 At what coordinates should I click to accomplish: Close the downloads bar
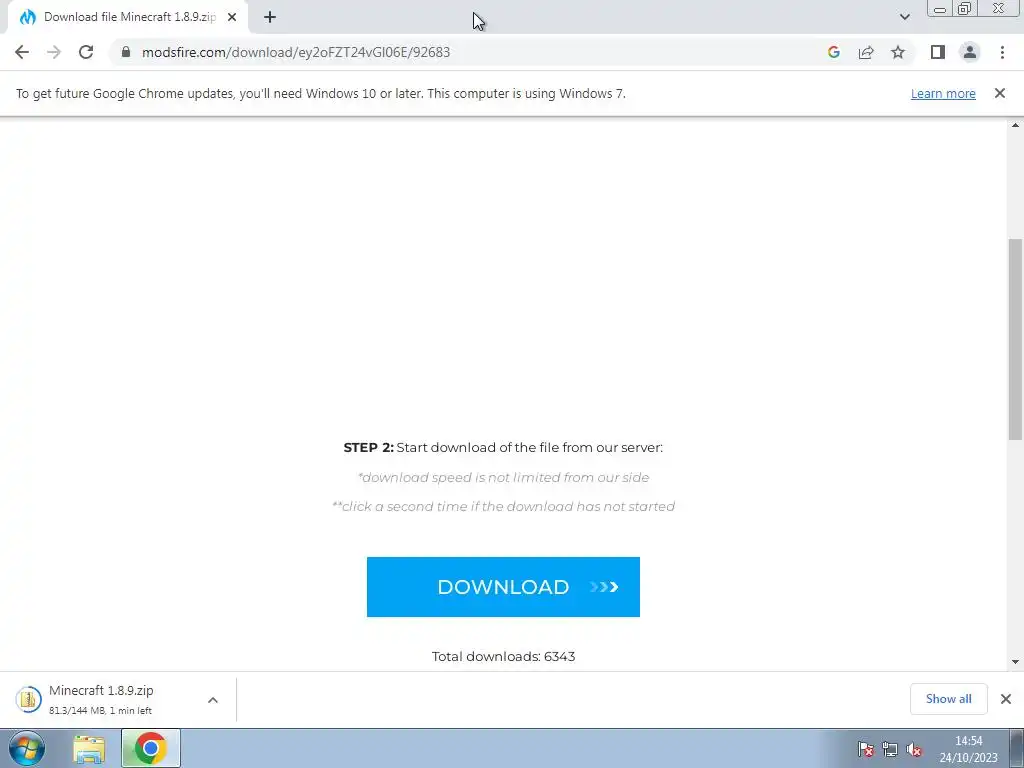(1006, 699)
